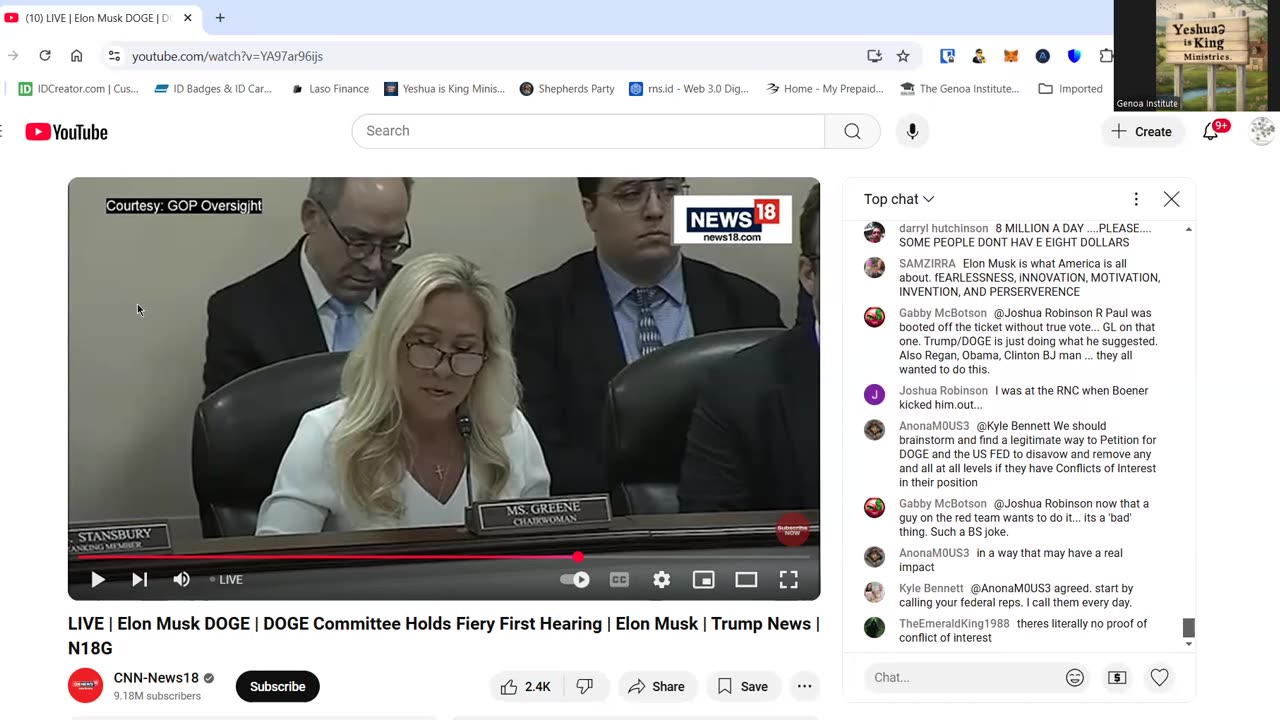1280x720 pixels.
Task: Jump to the LIVE position indicator
Action: (226, 579)
